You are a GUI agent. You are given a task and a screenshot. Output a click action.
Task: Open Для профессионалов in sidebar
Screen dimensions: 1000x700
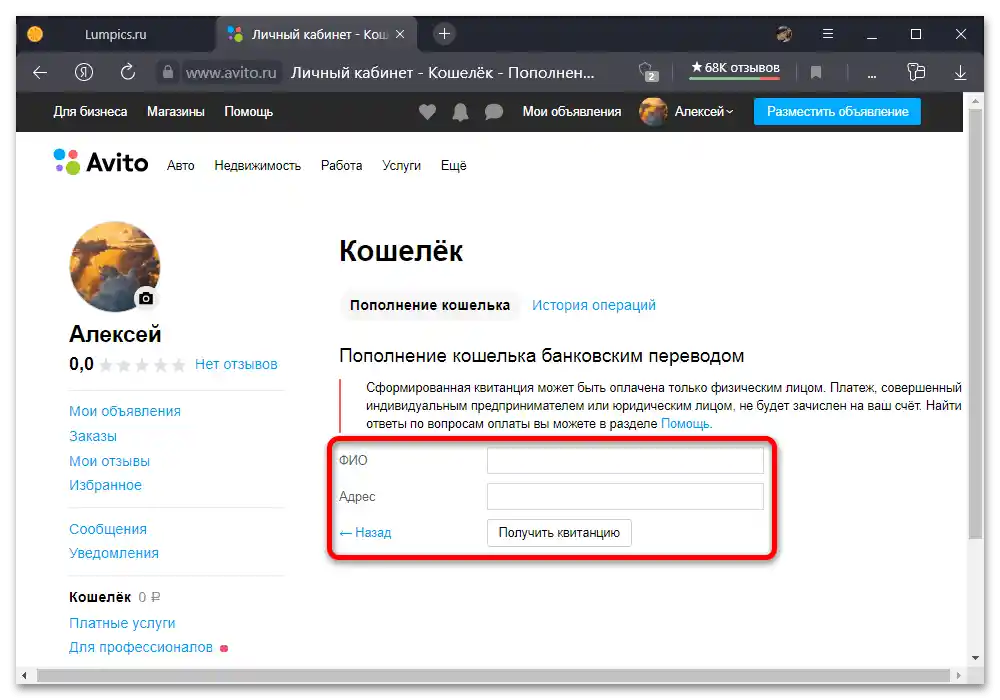[141, 647]
